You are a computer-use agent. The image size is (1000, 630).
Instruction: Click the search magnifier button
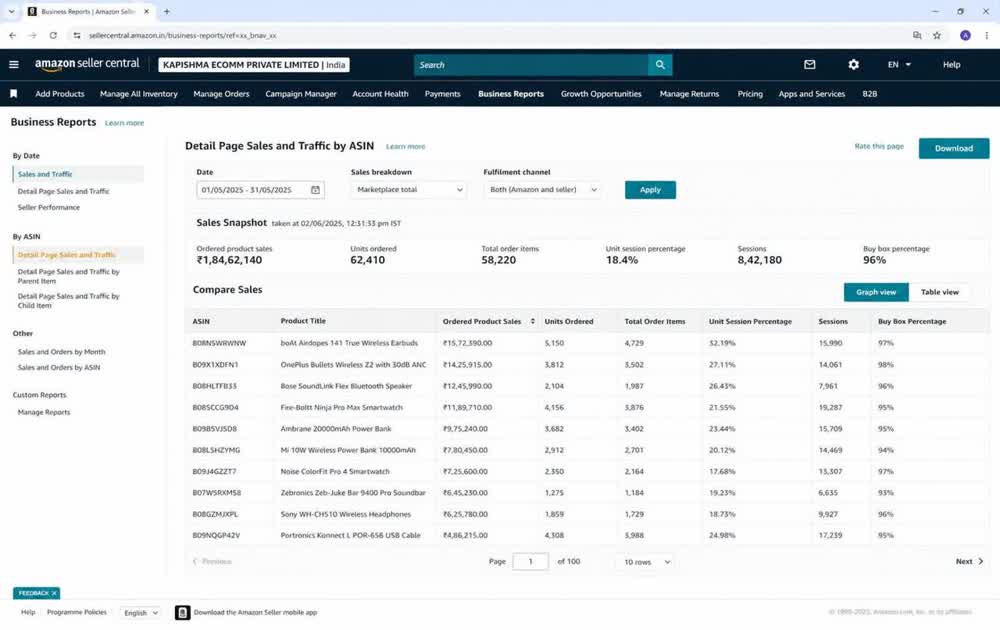660,65
